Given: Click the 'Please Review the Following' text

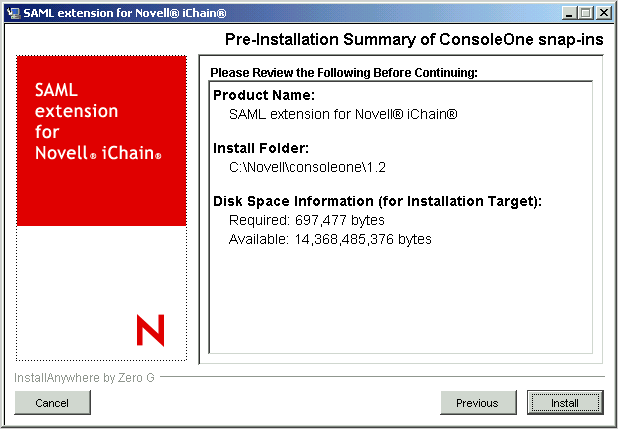Looking at the screenshot, I should click(x=344, y=73).
